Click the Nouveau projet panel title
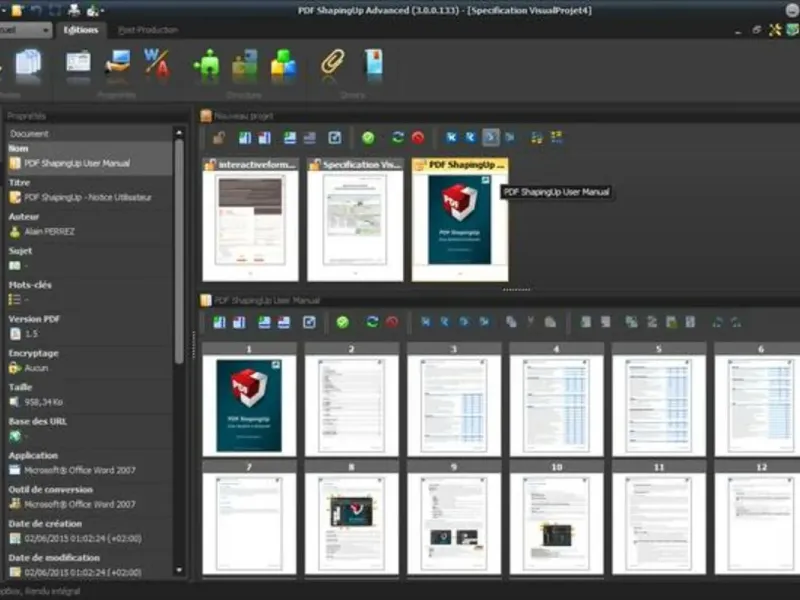Screen dimensions: 800x600 click(x=243, y=116)
